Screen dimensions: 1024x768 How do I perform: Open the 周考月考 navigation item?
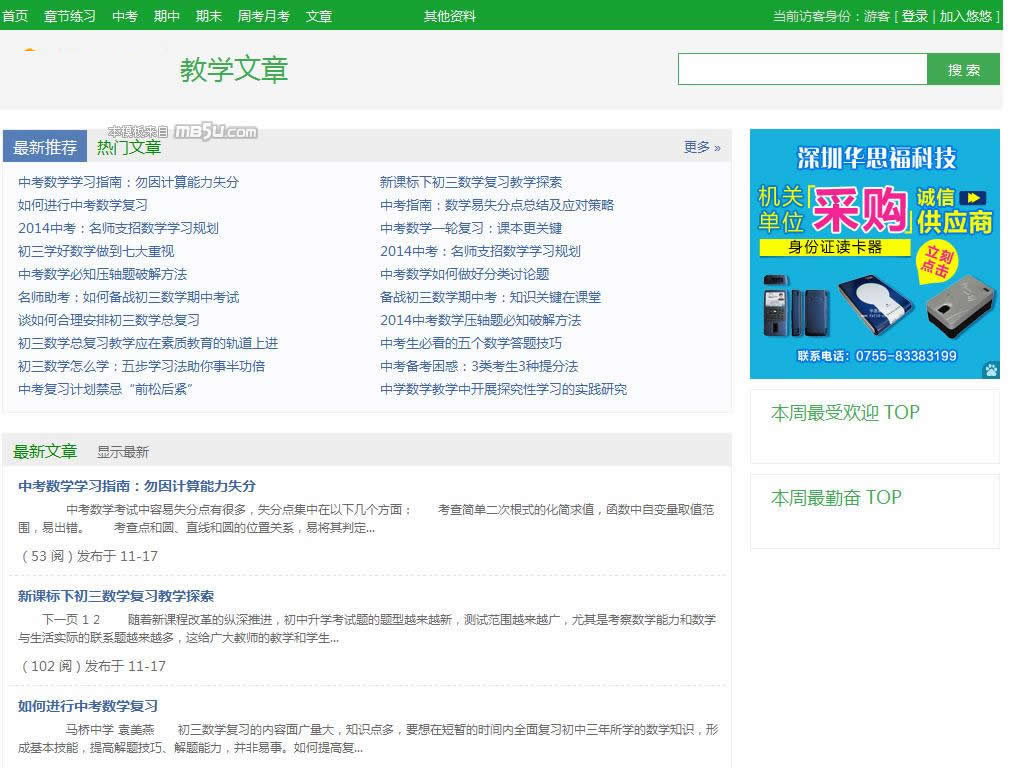click(263, 16)
